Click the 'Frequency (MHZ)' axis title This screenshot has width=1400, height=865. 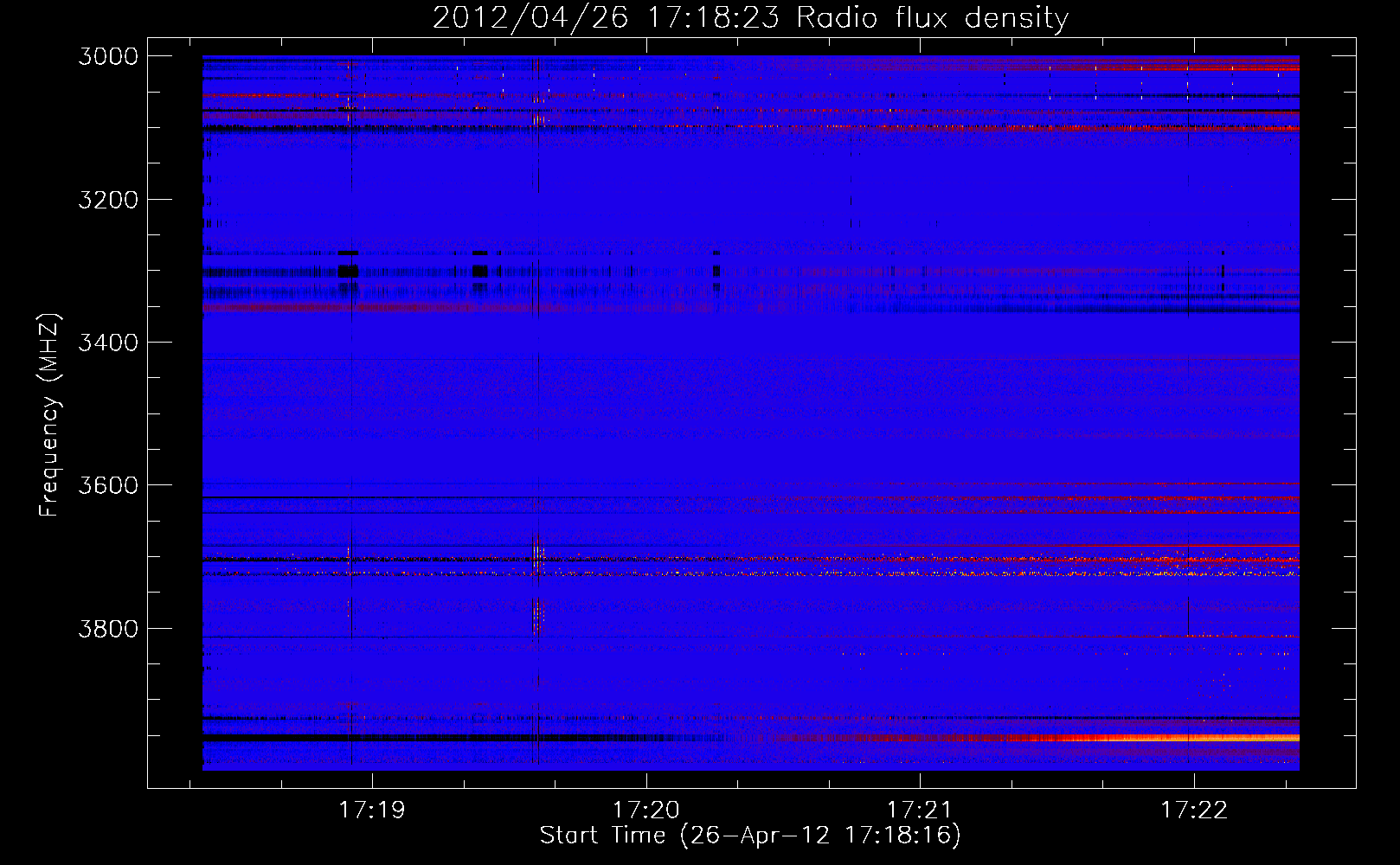[x=50, y=415]
